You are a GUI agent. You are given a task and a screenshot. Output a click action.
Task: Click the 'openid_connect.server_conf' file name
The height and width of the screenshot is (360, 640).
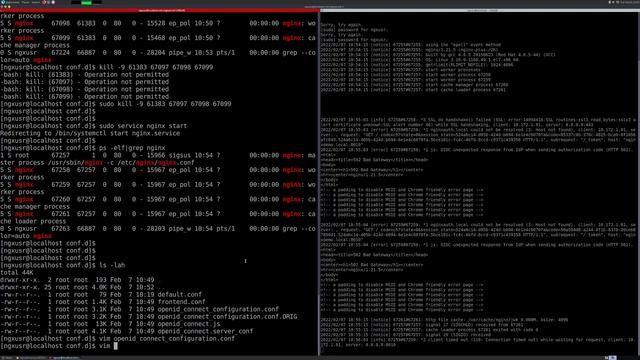pos(205,331)
